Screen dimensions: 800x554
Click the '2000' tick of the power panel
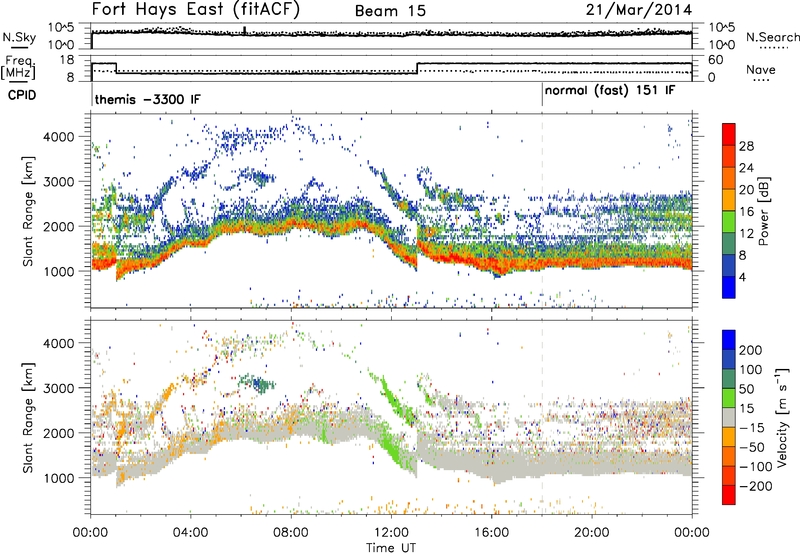[59, 226]
